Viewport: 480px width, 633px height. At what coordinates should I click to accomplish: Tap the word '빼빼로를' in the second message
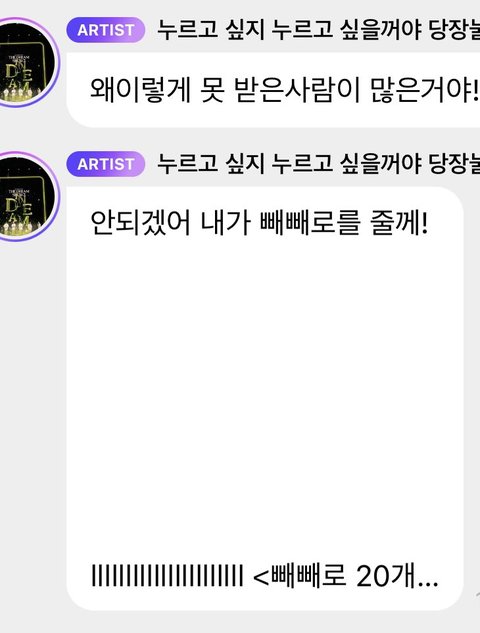point(310,223)
